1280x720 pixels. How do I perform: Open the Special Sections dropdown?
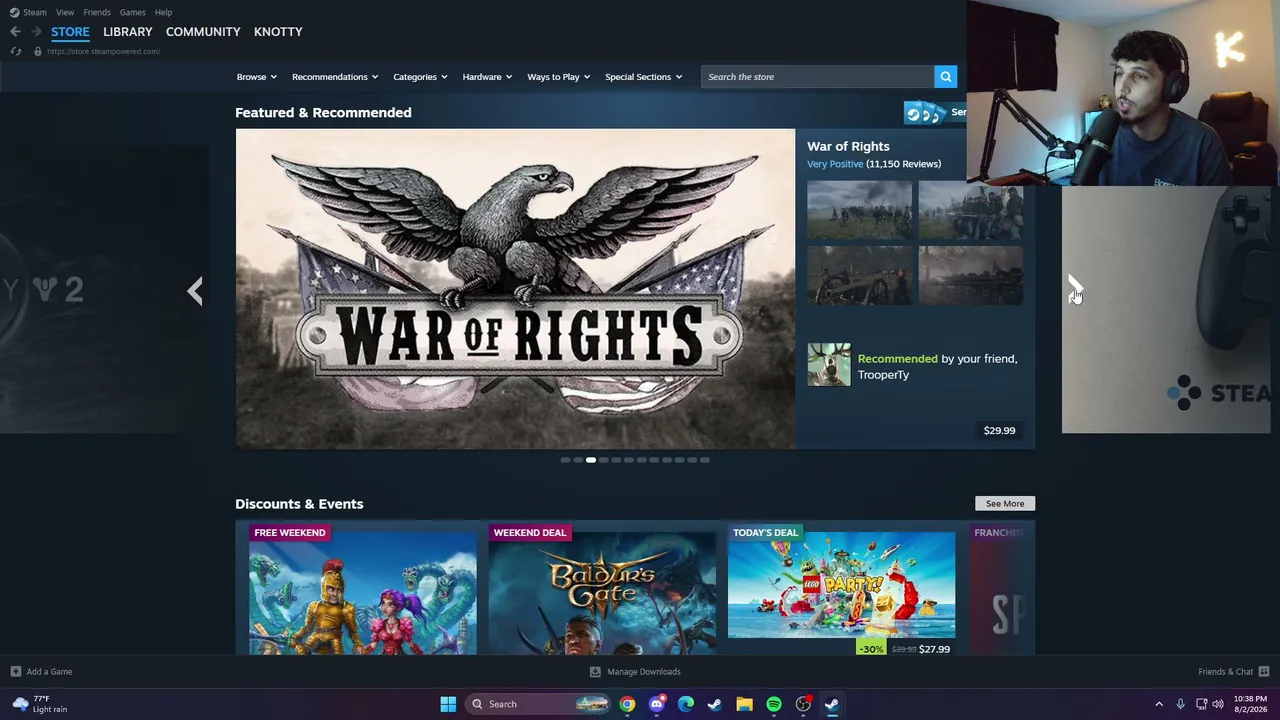pos(644,77)
